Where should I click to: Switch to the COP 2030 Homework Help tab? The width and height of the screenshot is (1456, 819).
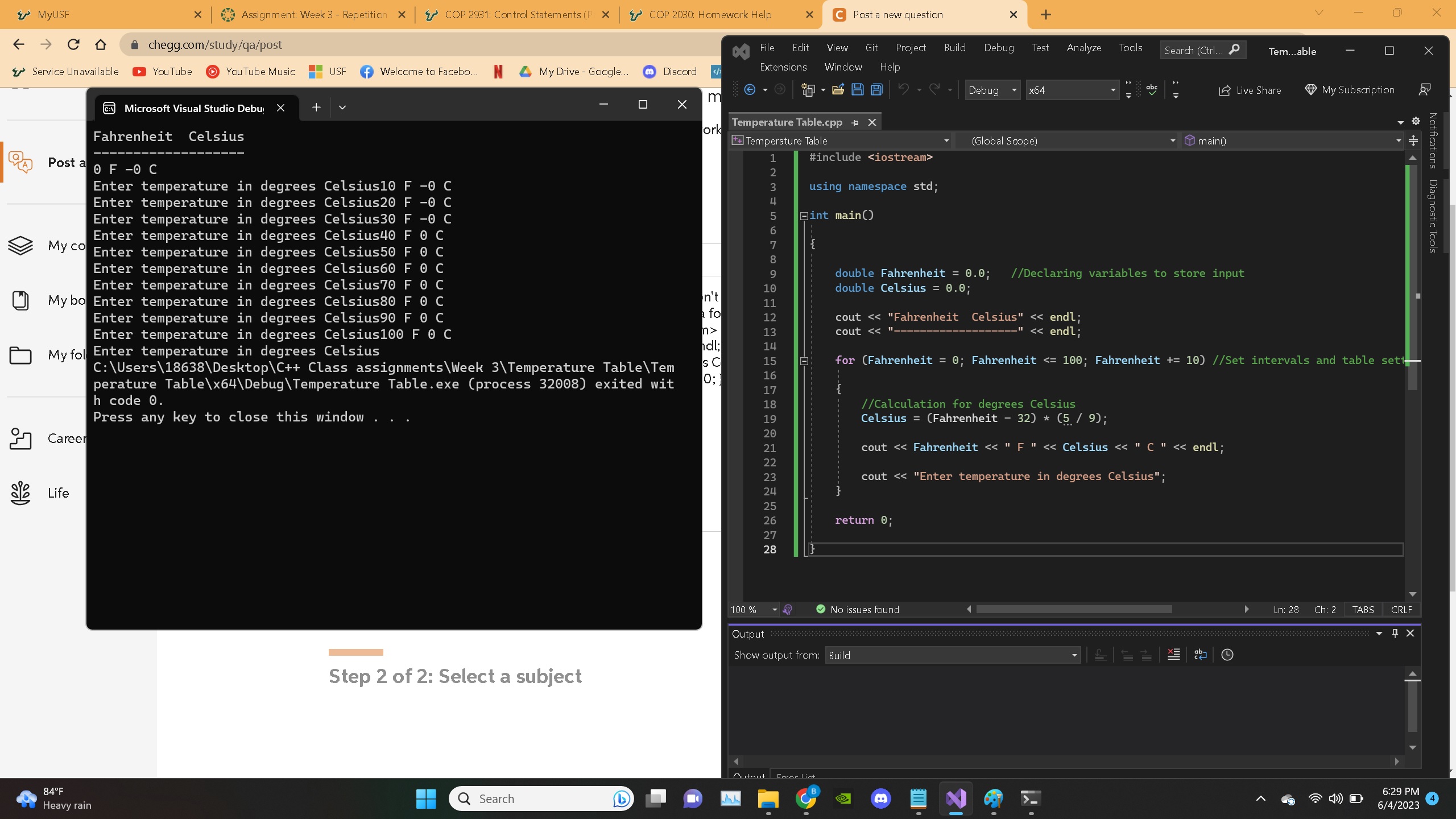(710, 14)
